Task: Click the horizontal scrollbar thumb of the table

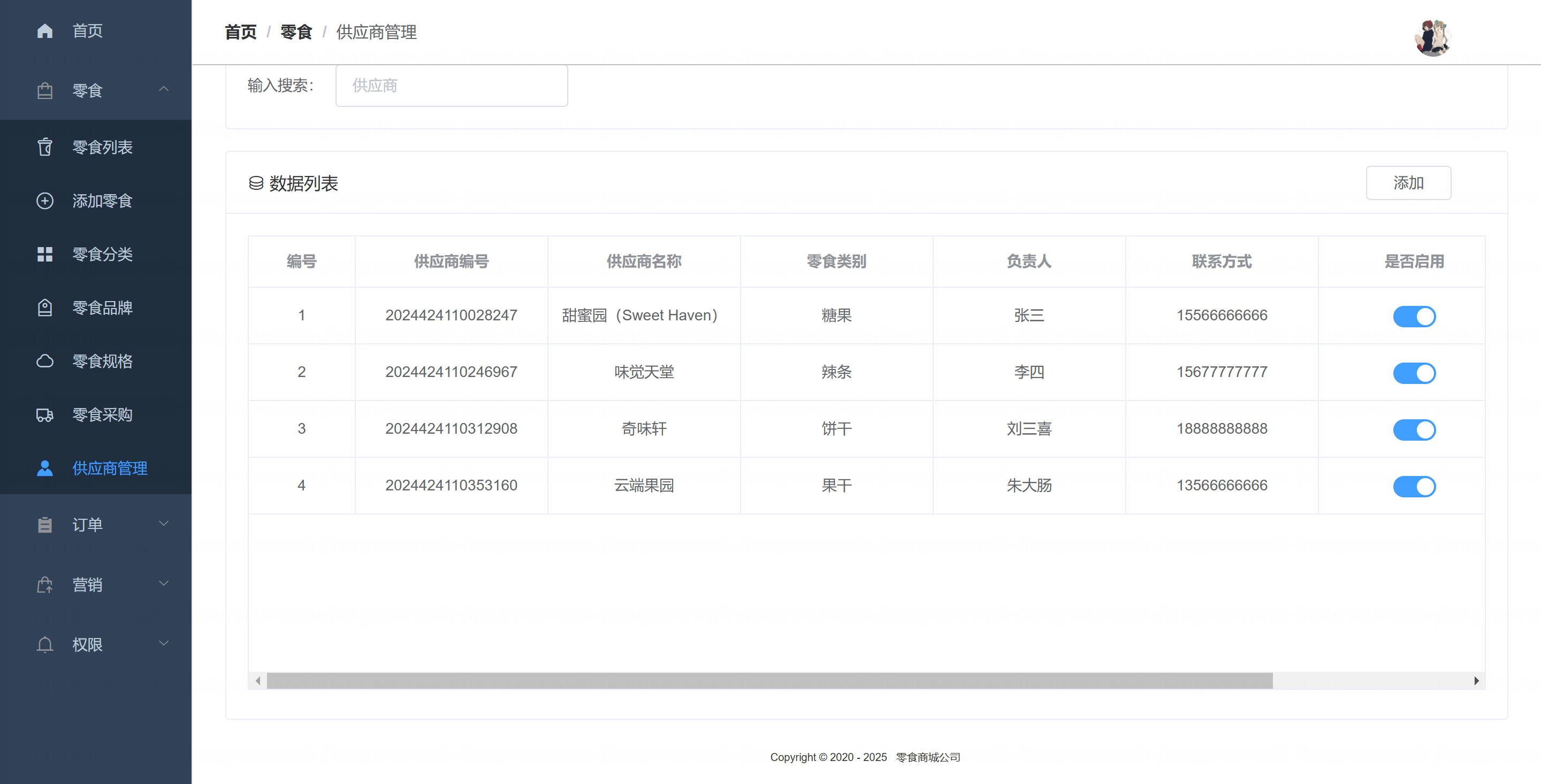Action: click(770, 681)
